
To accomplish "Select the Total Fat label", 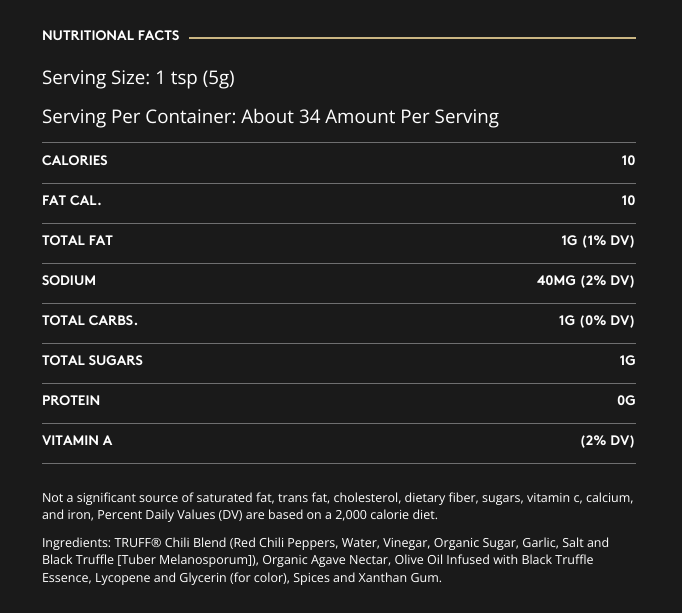I will pyautogui.click(x=77, y=241).
